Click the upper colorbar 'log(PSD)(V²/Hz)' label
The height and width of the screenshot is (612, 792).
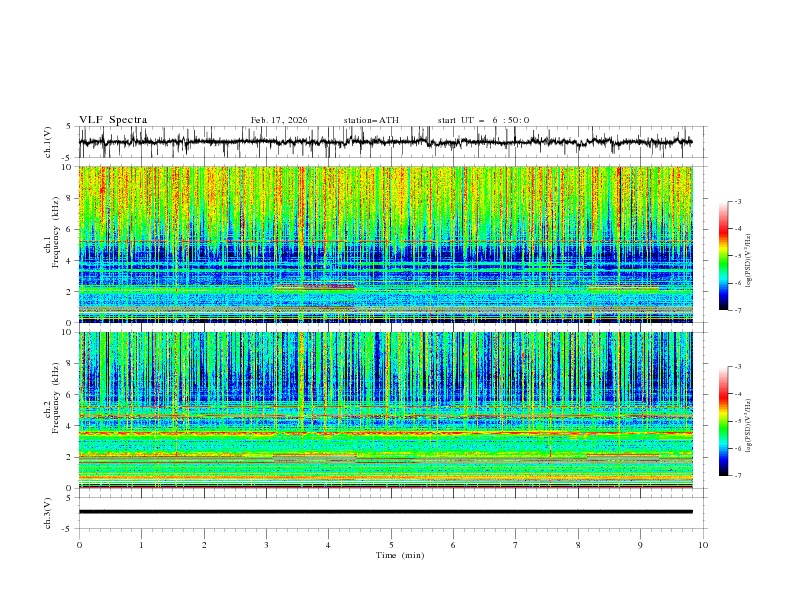pyautogui.click(x=749, y=261)
